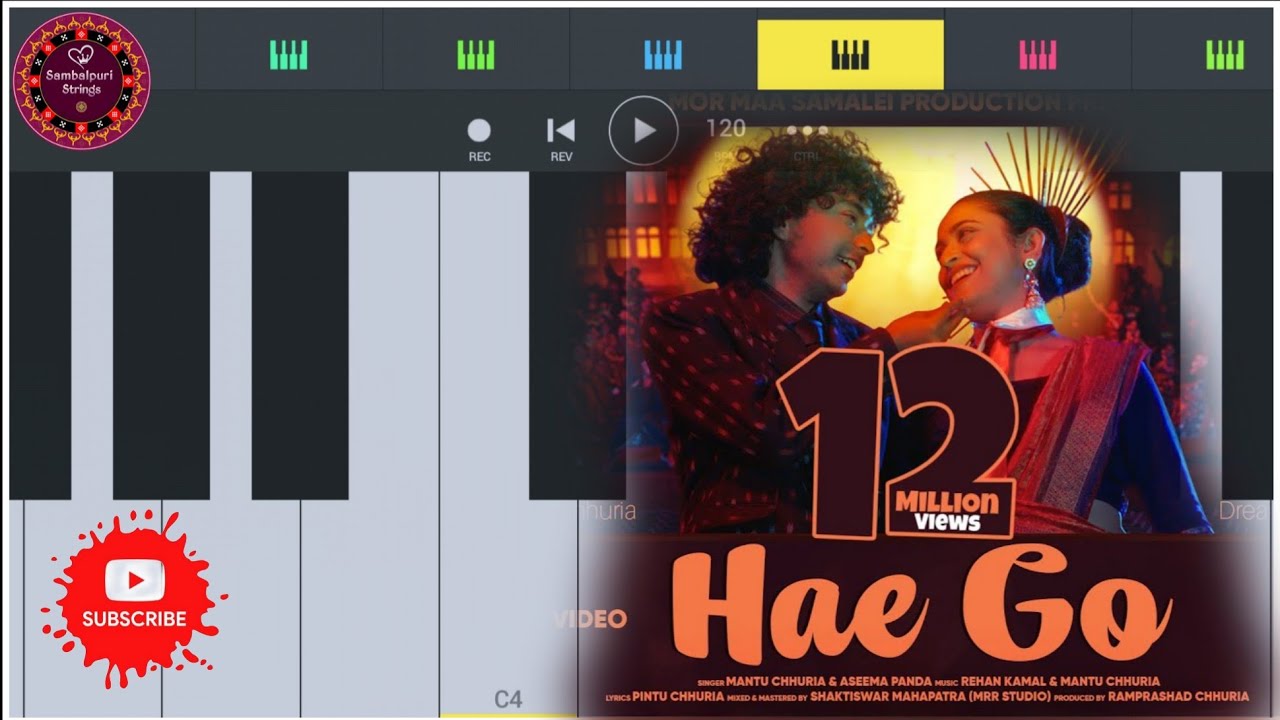This screenshot has height=720, width=1280.
Task: Click the 12 Million Views badge
Action: click(x=900, y=440)
